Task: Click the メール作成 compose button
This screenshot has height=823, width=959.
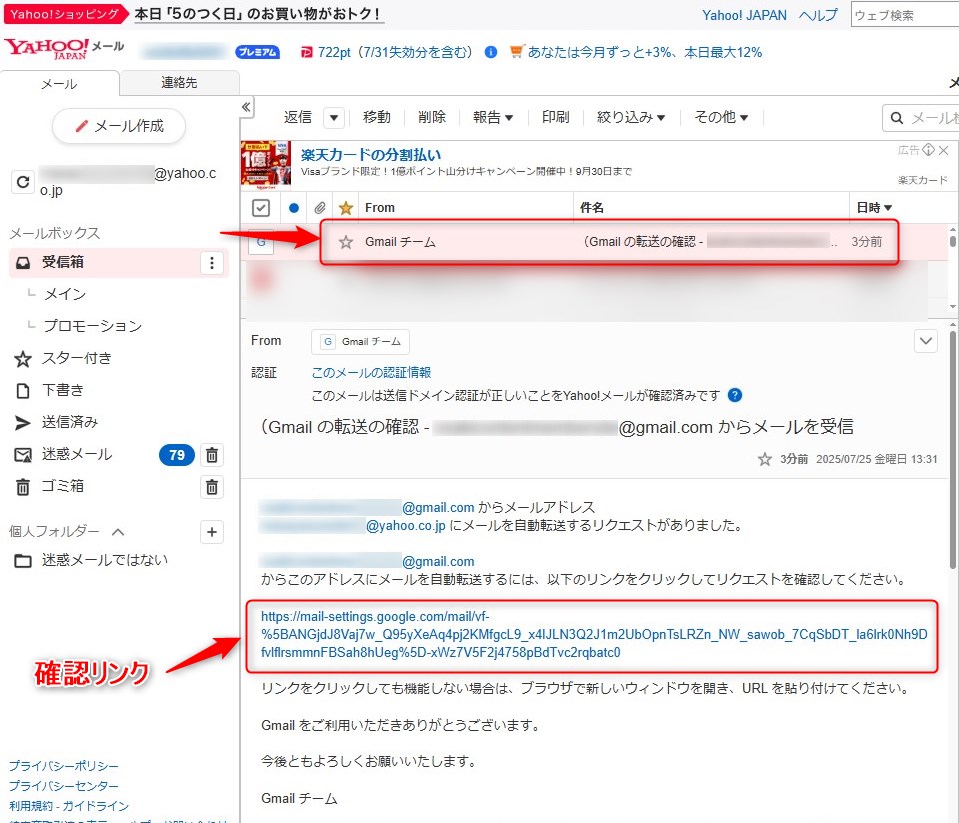Action: [119, 126]
